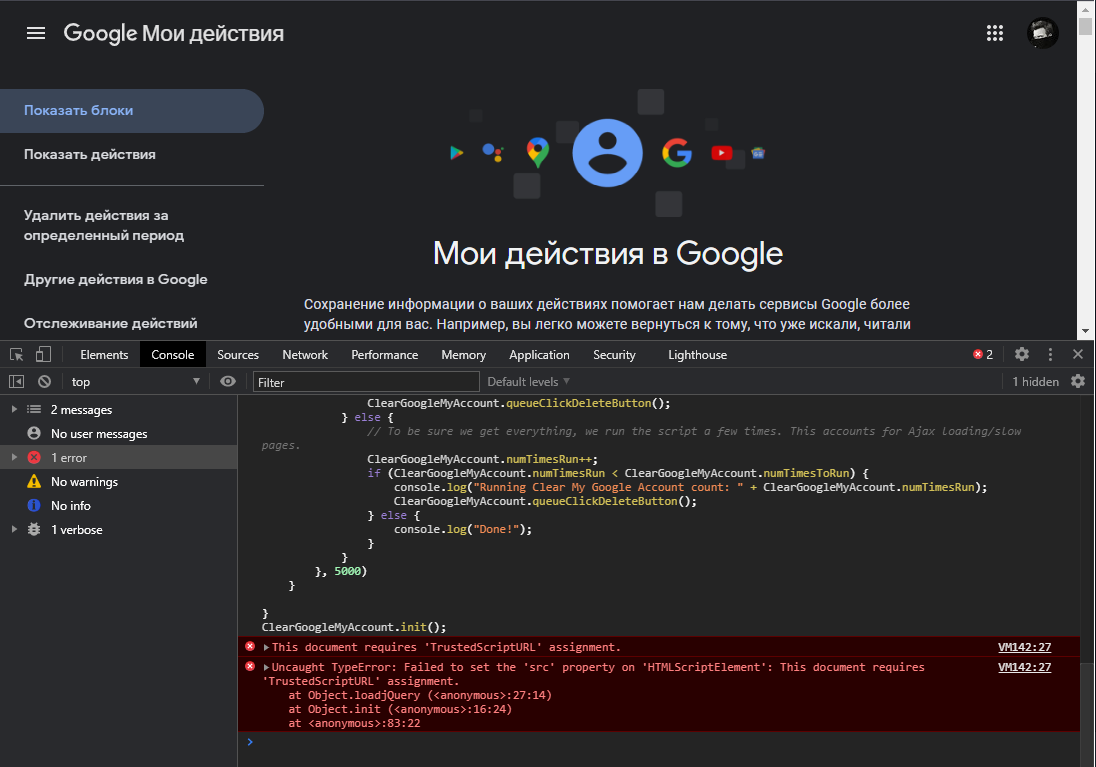Open first VM142:27 source link
The width and height of the screenshot is (1096, 767).
(x=1024, y=647)
